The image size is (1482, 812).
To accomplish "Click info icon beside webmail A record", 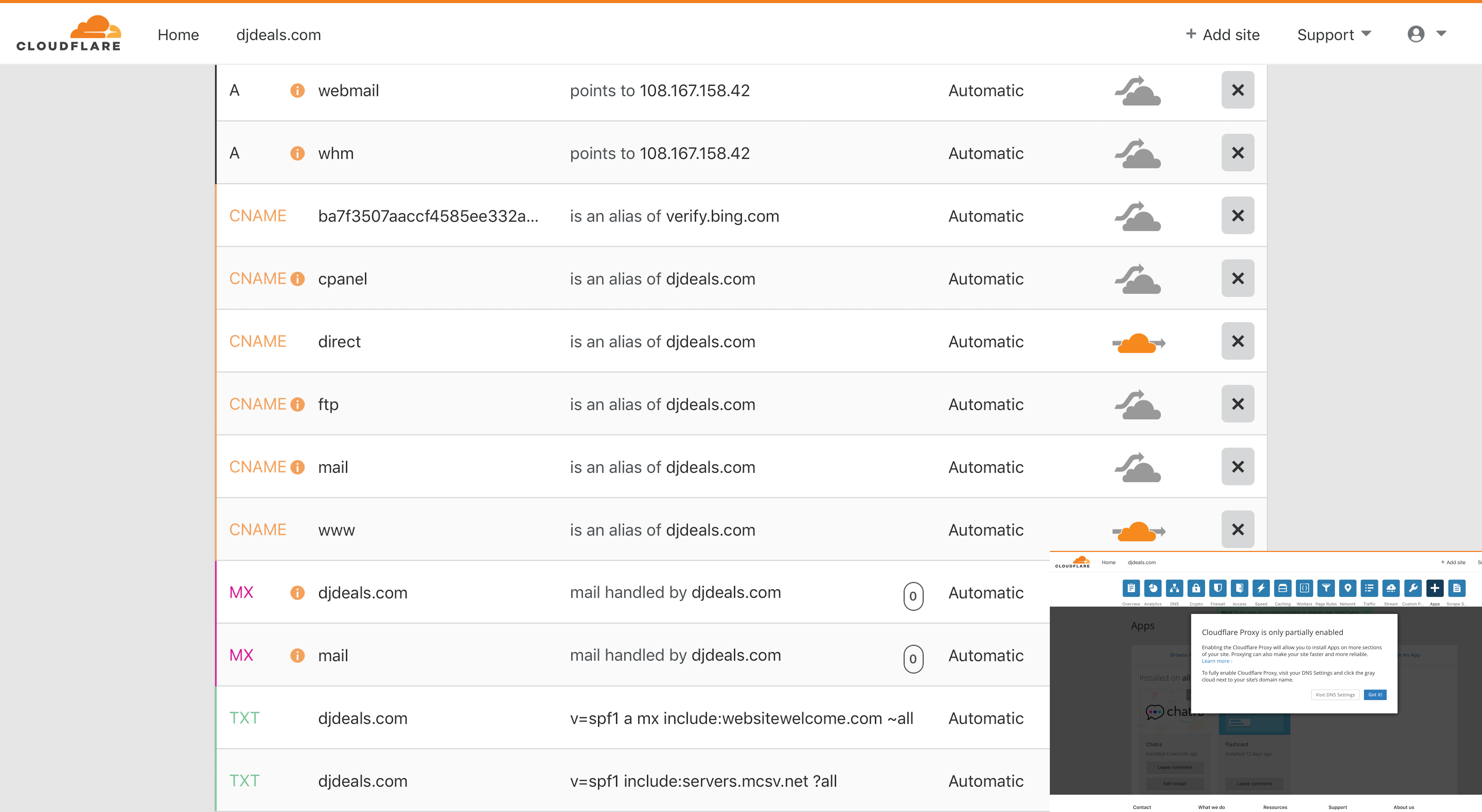I will tap(297, 90).
